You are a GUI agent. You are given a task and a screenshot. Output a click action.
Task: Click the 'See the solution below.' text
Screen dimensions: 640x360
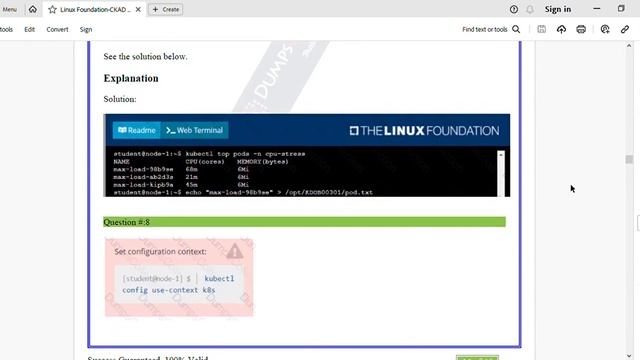click(145, 57)
